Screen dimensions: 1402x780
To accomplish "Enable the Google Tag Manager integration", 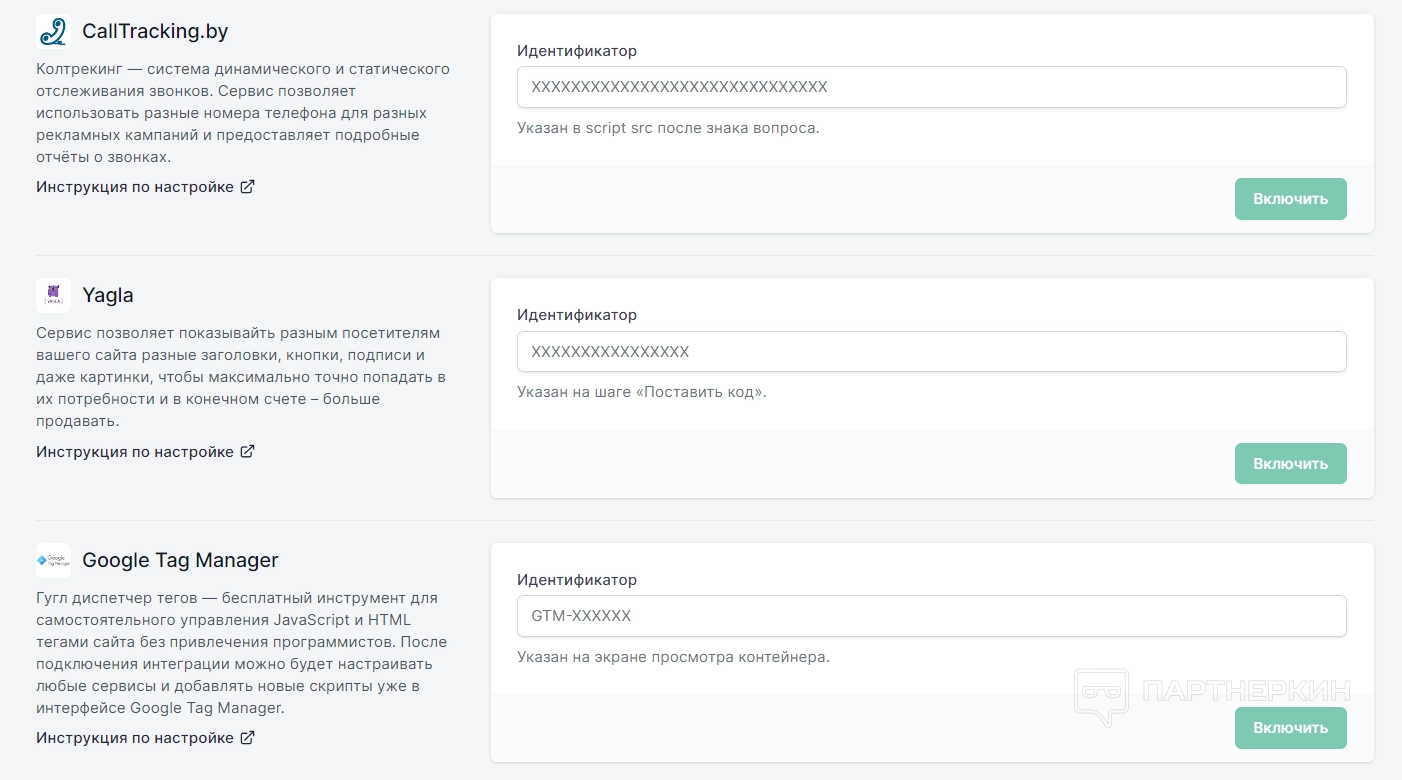I will pyautogui.click(x=1290, y=728).
